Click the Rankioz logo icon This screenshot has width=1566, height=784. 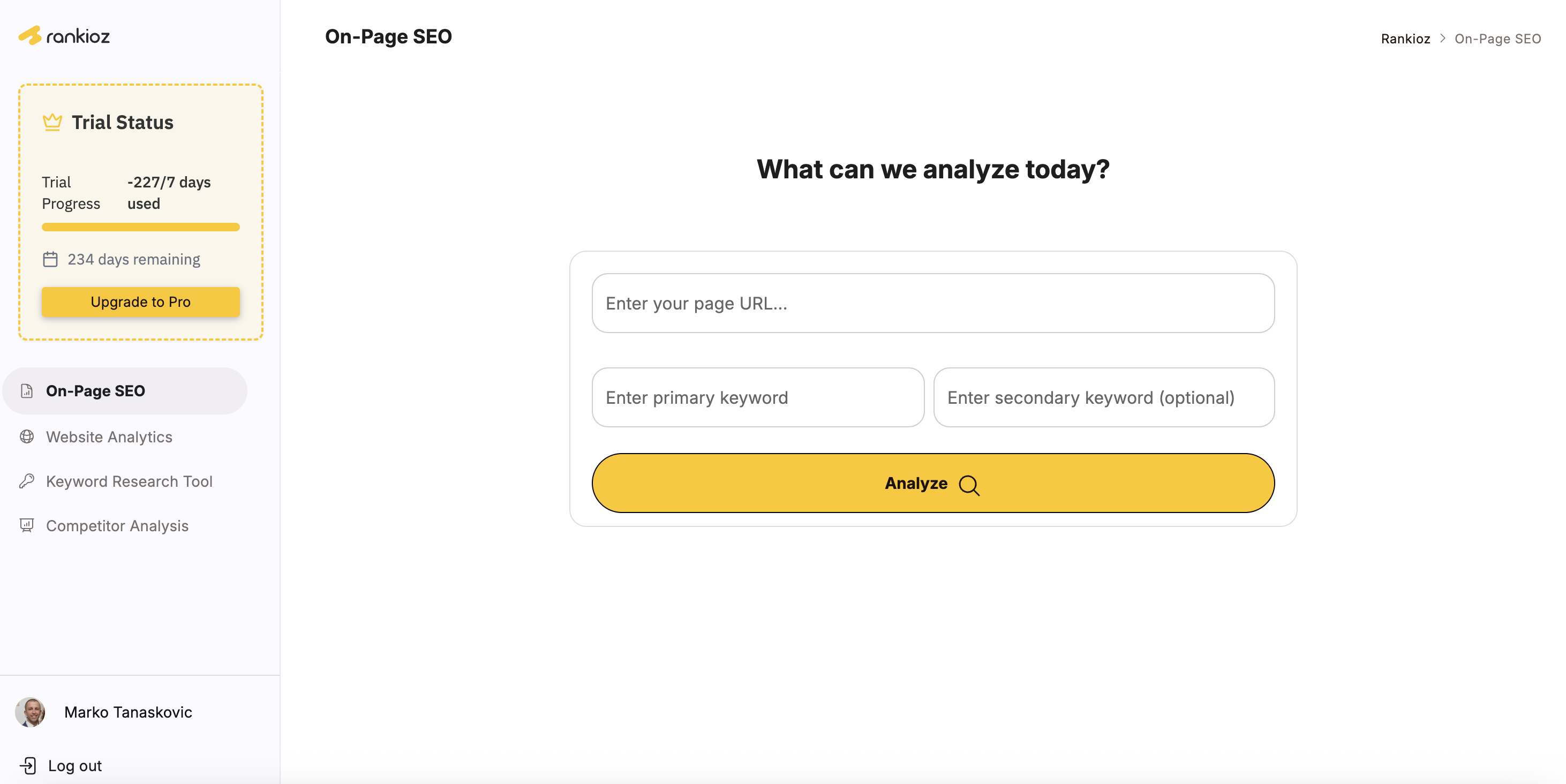30,36
